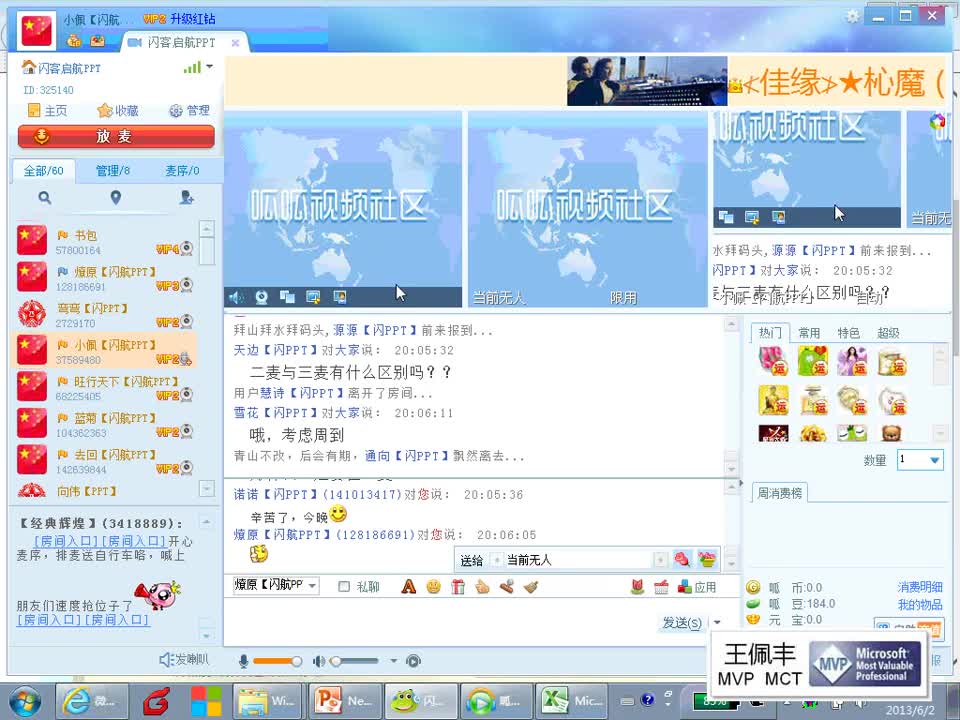Select user 去回【闪航PPT】
This screenshot has width=960, height=720.
(x=105, y=461)
